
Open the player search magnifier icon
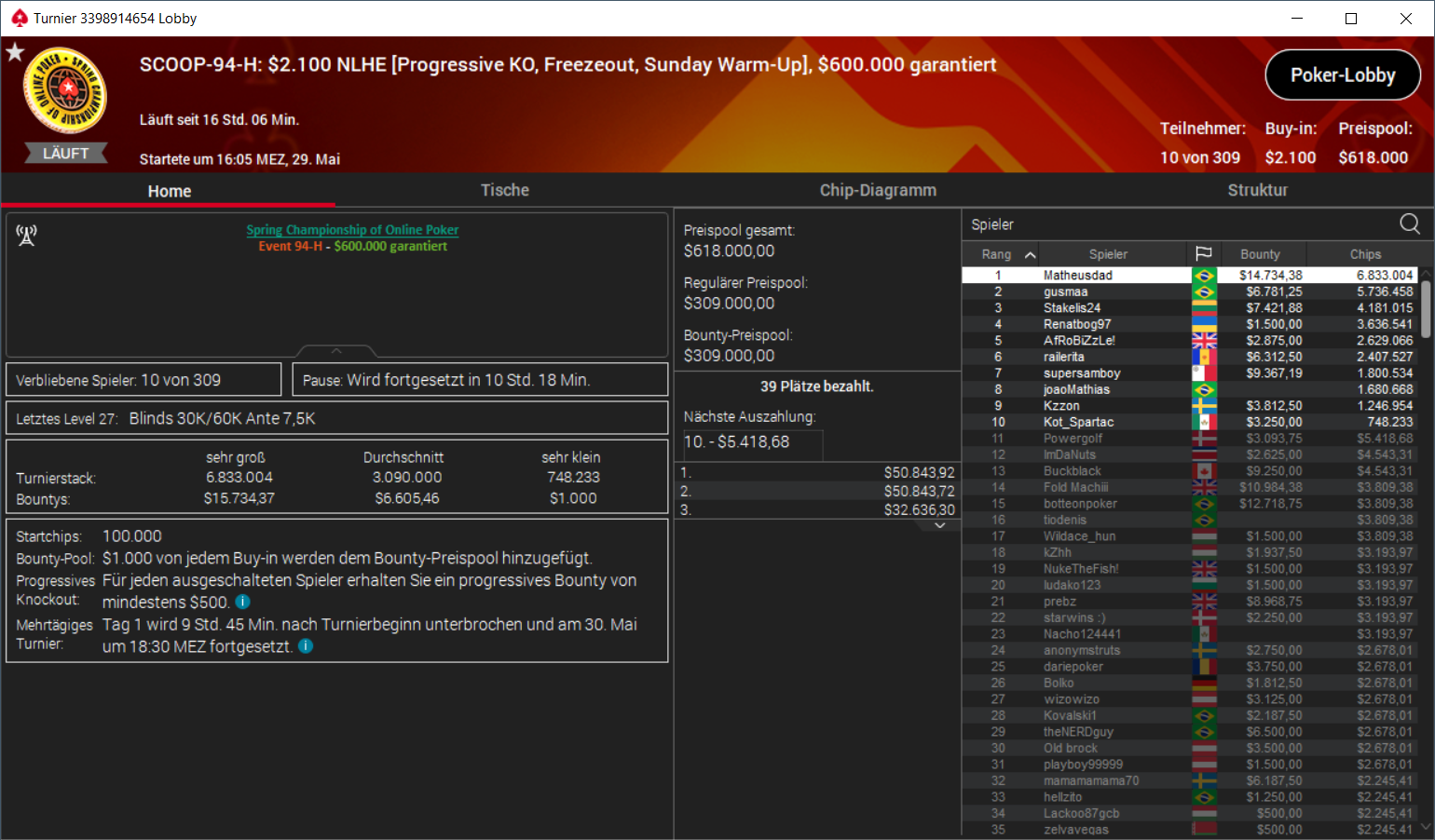click(1410, 224)
